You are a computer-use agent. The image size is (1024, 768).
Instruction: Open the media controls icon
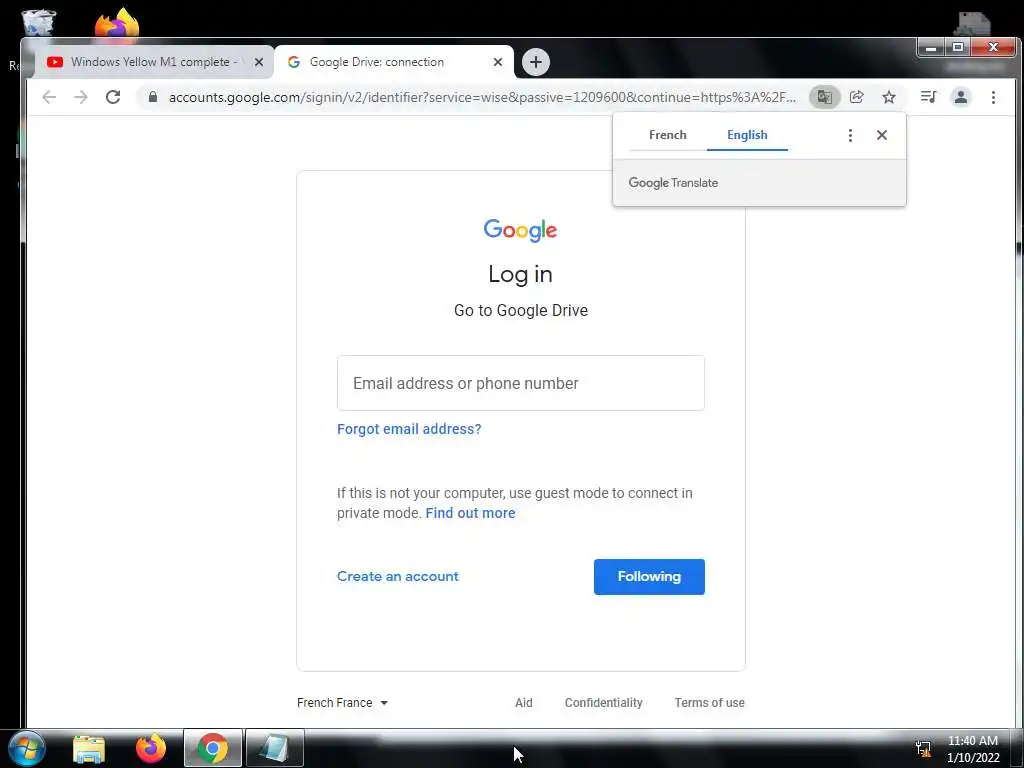point(928,97)
